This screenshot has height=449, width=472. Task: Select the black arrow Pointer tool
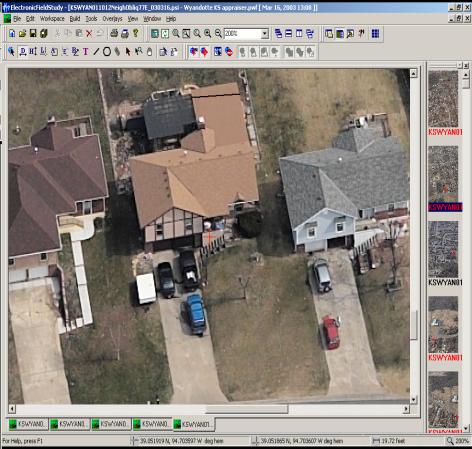128,52
